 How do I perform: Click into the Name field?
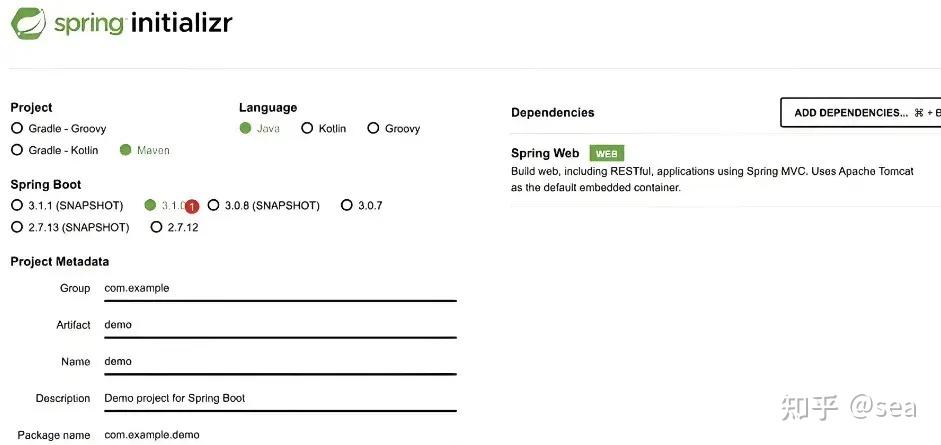[280, 362]
